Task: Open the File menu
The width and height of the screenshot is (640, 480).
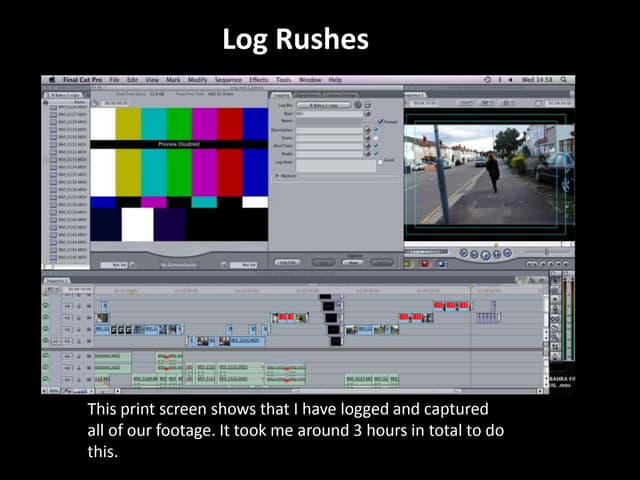Action: point(114,80)
